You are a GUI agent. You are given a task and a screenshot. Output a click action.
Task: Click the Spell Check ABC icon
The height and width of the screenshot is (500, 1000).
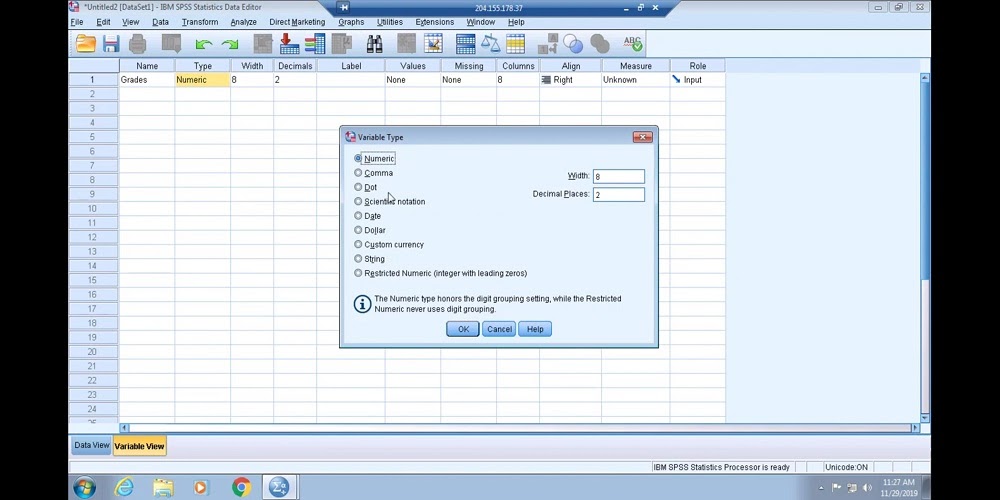[632, 44]
